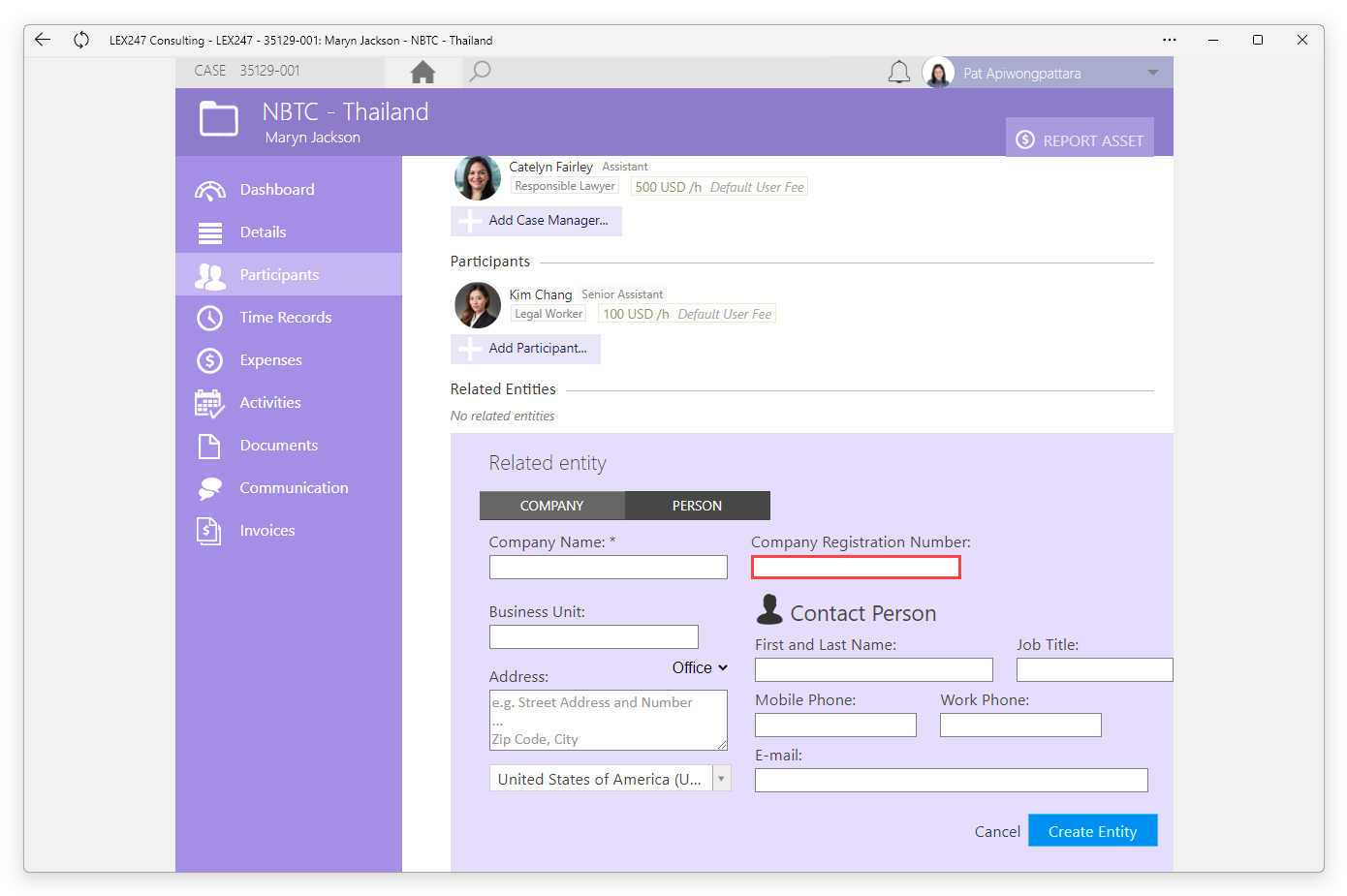Focus the Business Unit field
This screenshot has width=1347, height=896.
[594, 636]
